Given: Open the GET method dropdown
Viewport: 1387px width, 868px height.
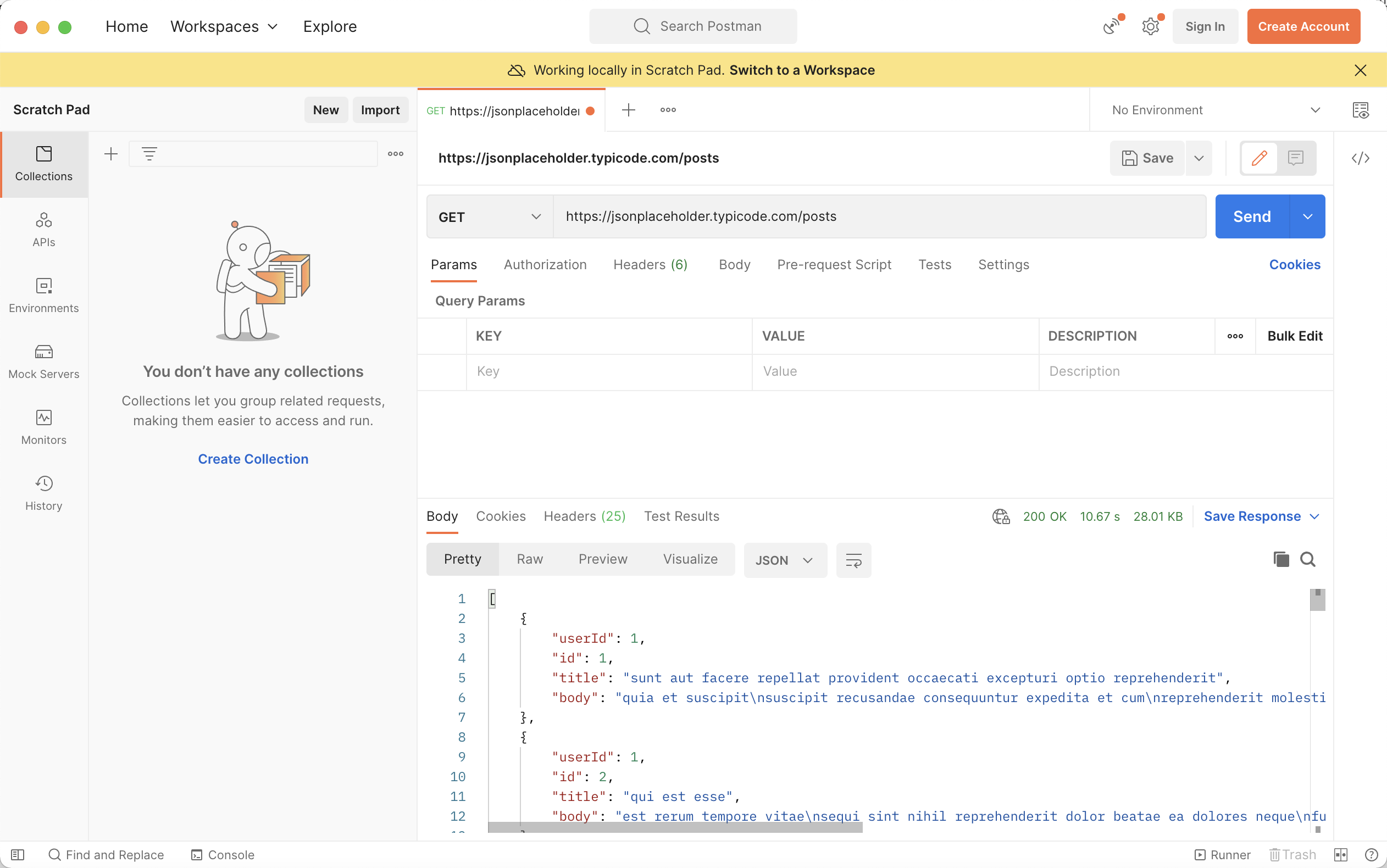Looking at the screenshot, I should pos(489,217).
